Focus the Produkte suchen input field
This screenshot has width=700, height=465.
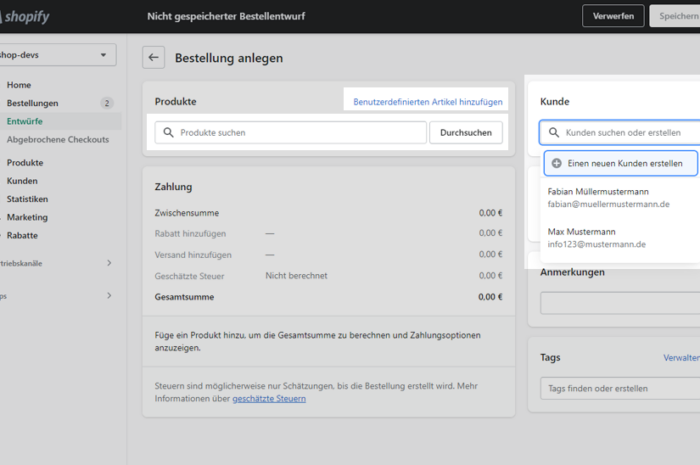click(x=291, y=133)
